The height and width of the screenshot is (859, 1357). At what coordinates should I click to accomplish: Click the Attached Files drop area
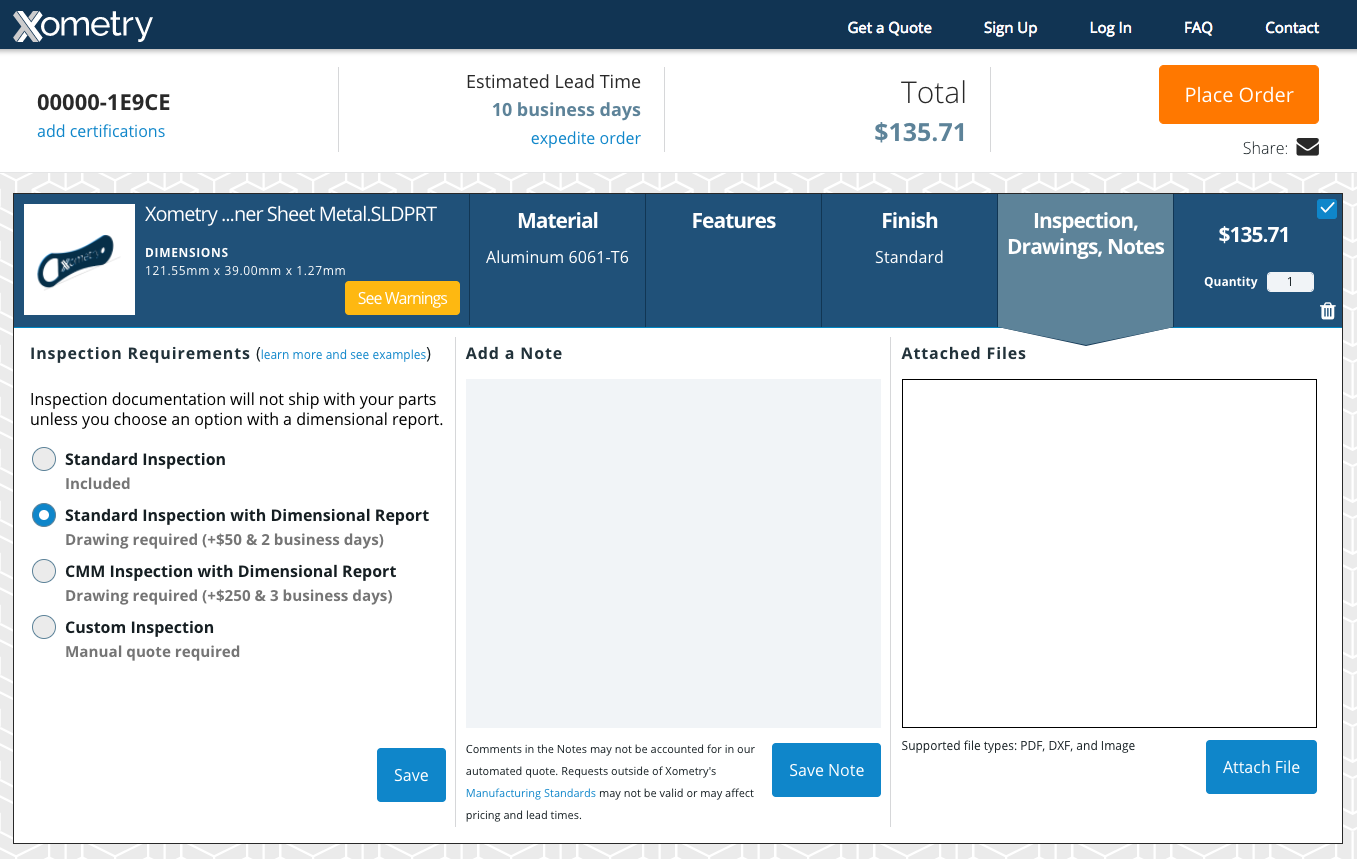1109,553
